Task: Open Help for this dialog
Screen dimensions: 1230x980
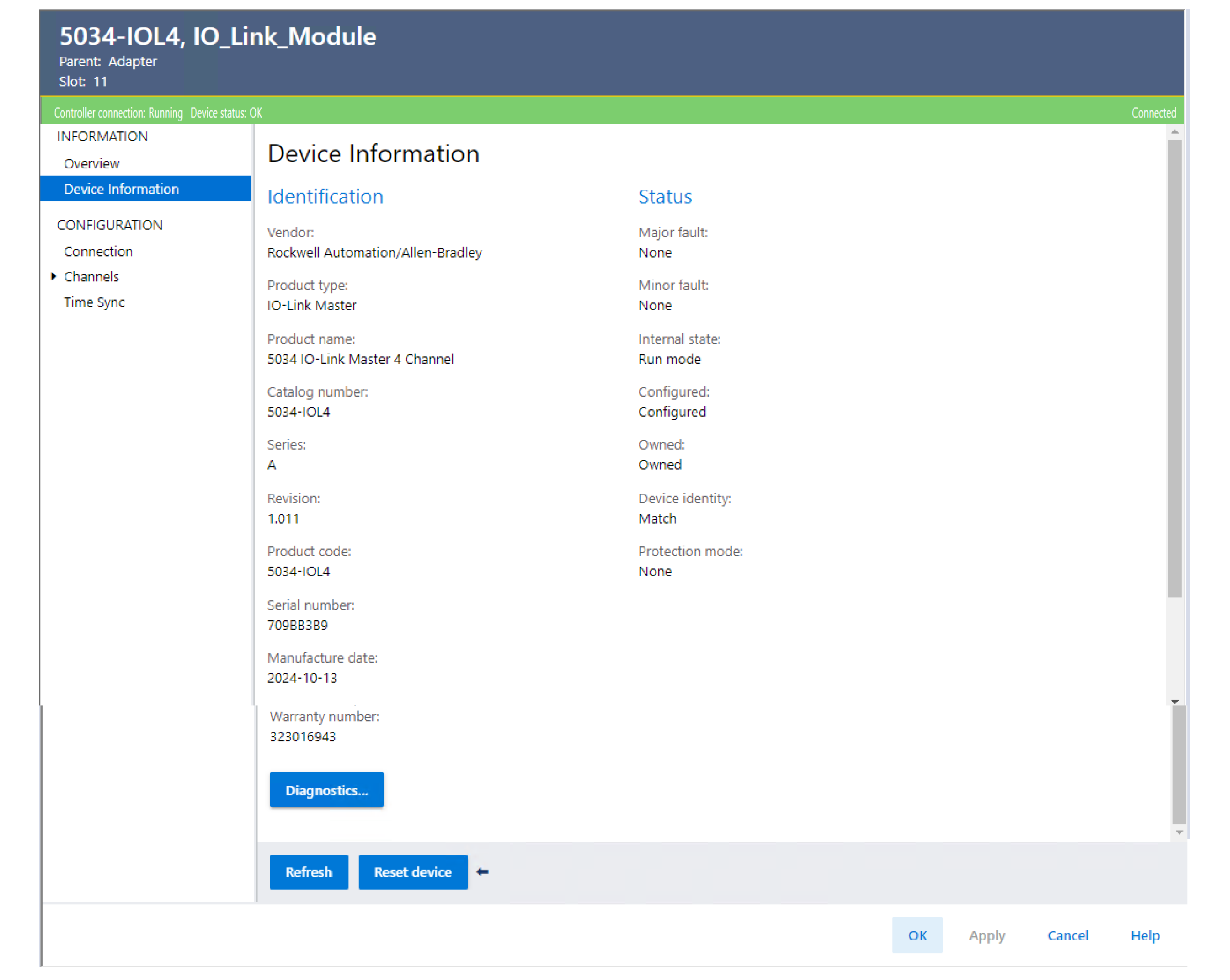Action: pyautogui.click(x=1145, y=936)
